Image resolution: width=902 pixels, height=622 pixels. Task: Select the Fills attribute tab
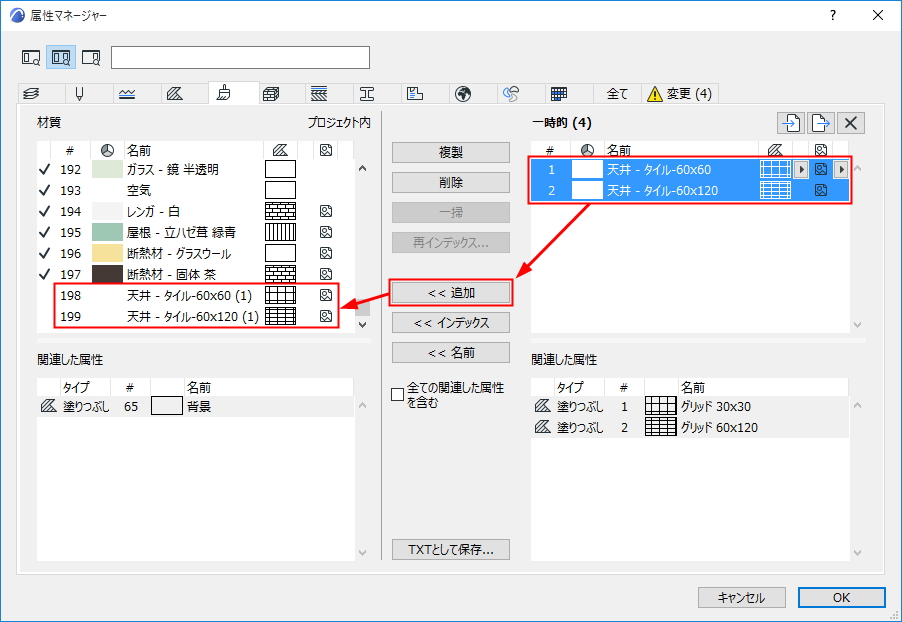[175, 94]
